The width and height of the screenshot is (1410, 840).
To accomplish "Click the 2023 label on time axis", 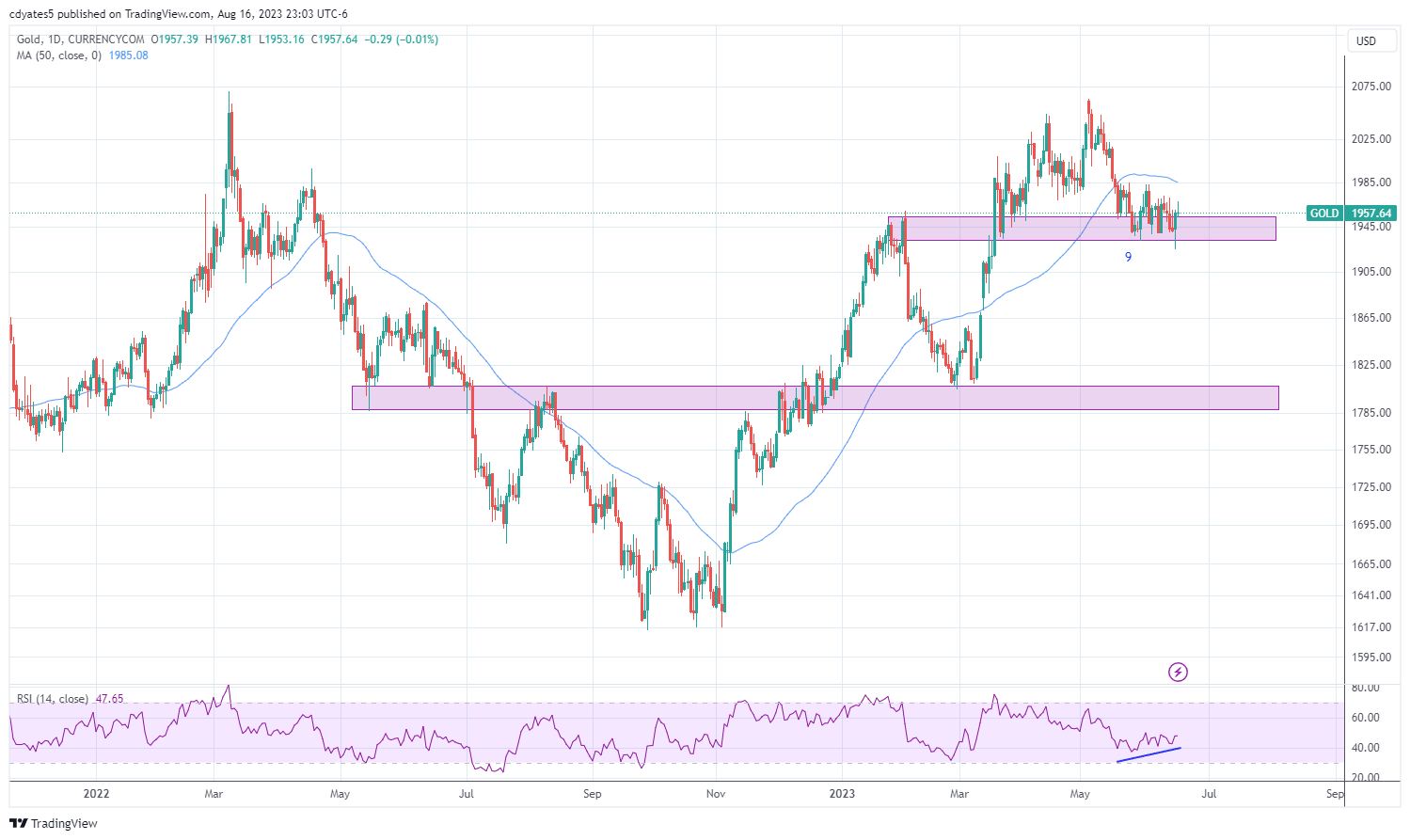I will click(x=842, y=794).
